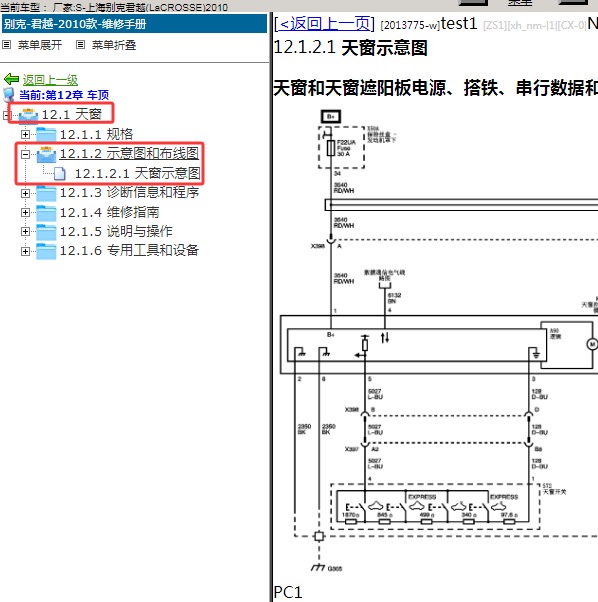This screenshot has width=598, height=602.
Task: Open the 12.1.4 维修指南 tree item
Action: [109, 212]
